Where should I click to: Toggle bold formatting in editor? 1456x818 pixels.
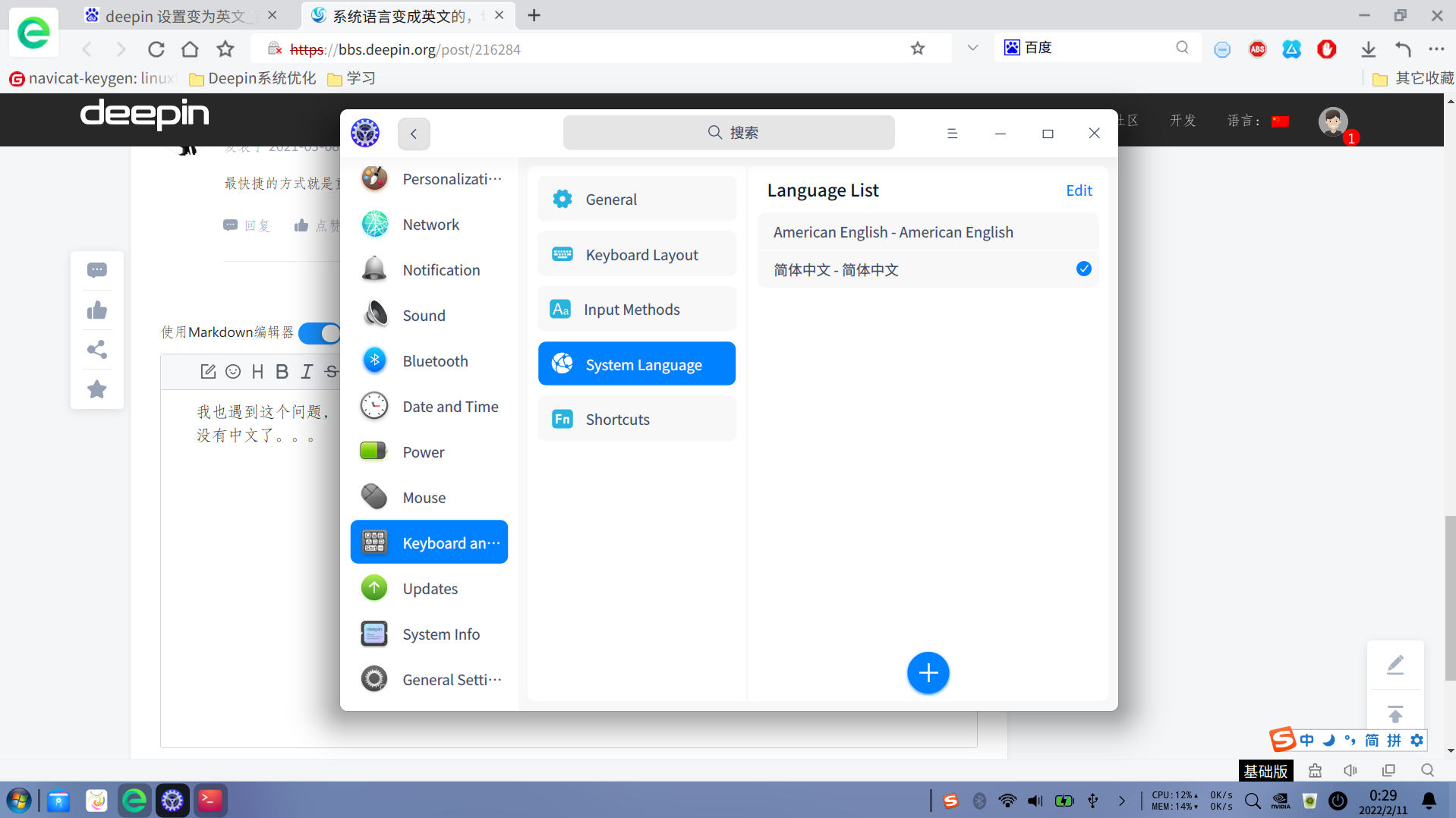(282, 371)
